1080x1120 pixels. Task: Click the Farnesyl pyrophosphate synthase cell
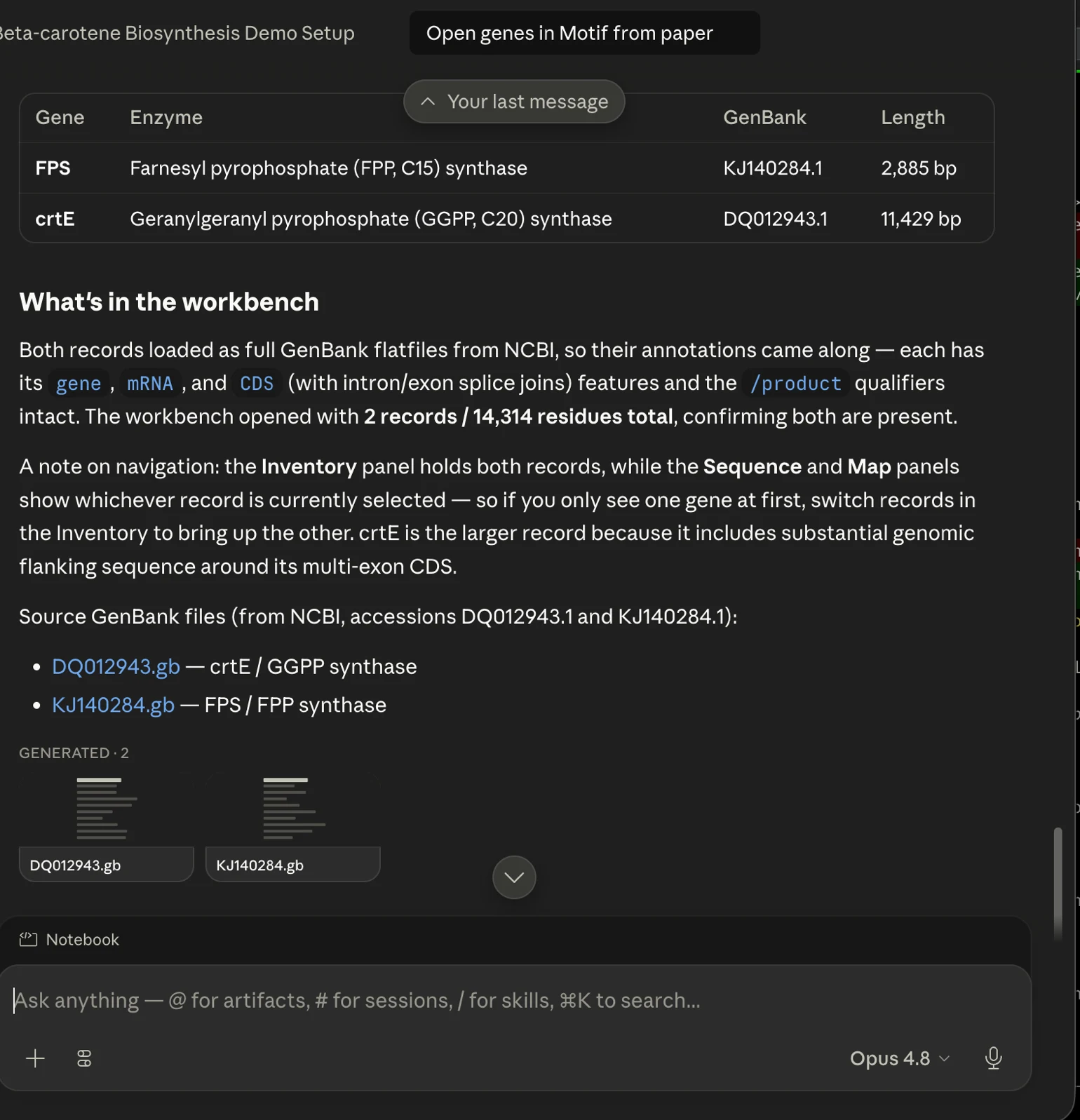[x=328, y=168]
